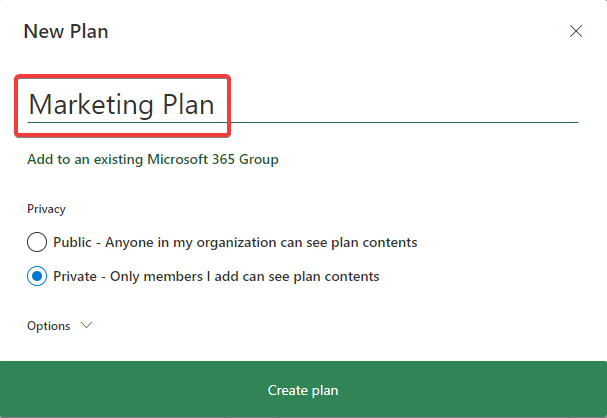607x418 pixels.
Task: Focus the Marketing Plan name field
Action: [x=300, y=104]
